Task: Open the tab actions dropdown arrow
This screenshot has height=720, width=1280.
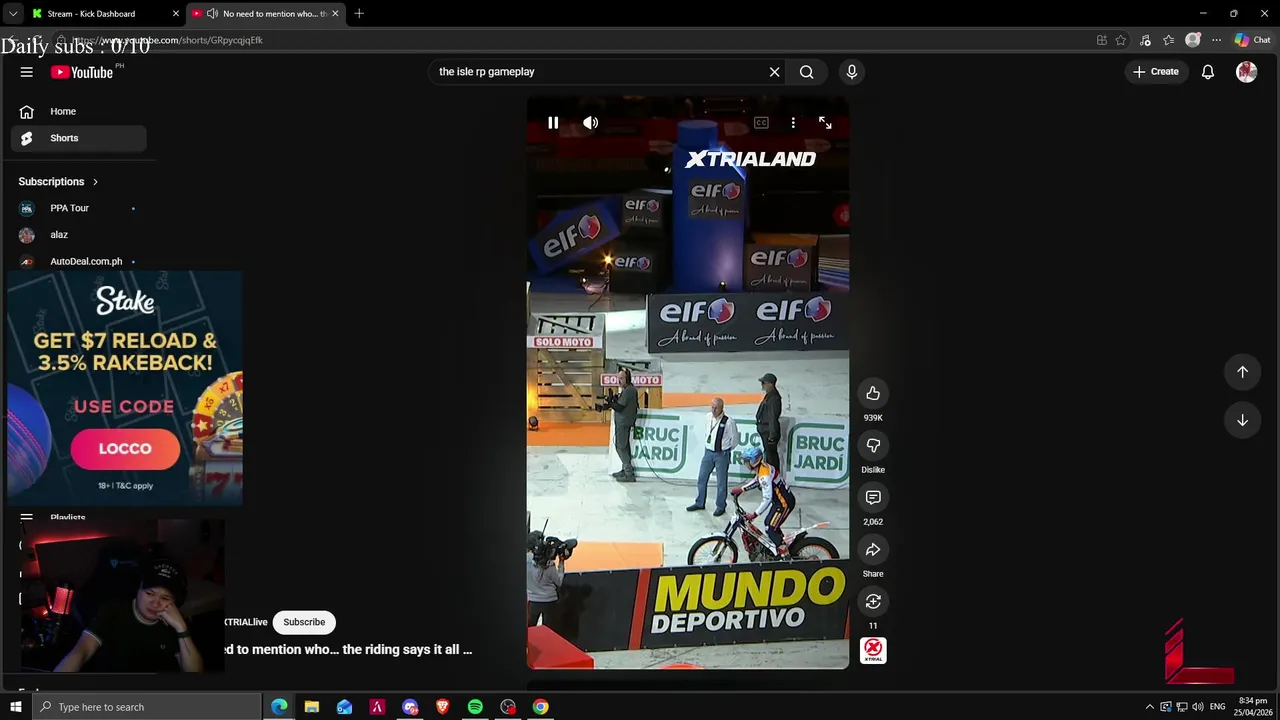Action: coord(13,14)
